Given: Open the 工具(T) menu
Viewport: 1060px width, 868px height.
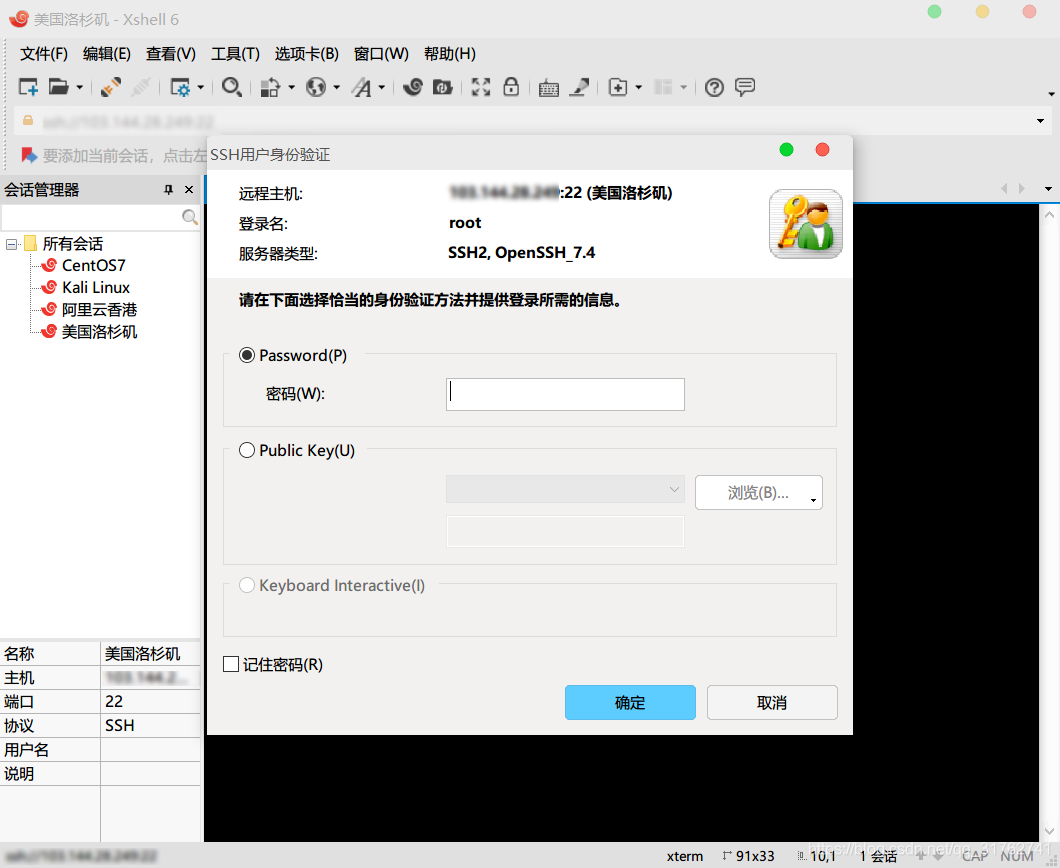Looking at the screenshot, I should tap(235, 53).
